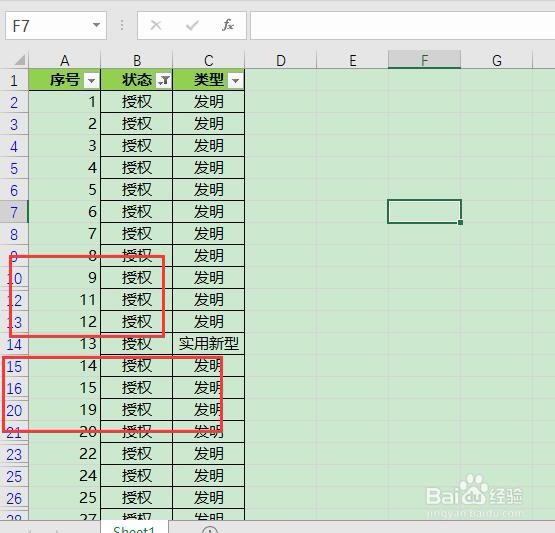Image resolution: width=555 pixels, height=533 pixels.
Task: Select row 5 header
Action: 14,168
